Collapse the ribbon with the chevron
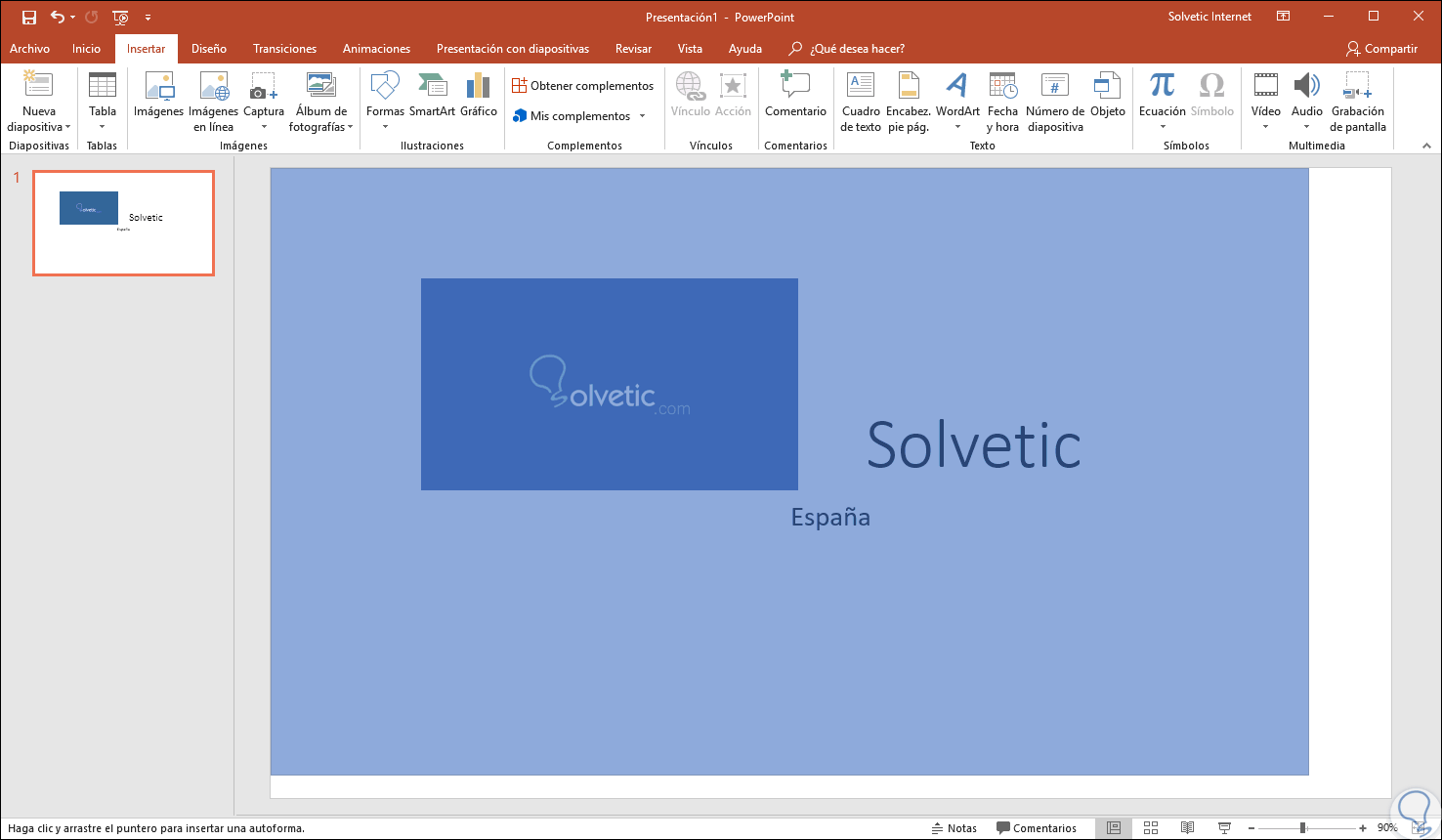Image resolution: width=1442 pixels, height=840 pixels. pos(1426,146)
